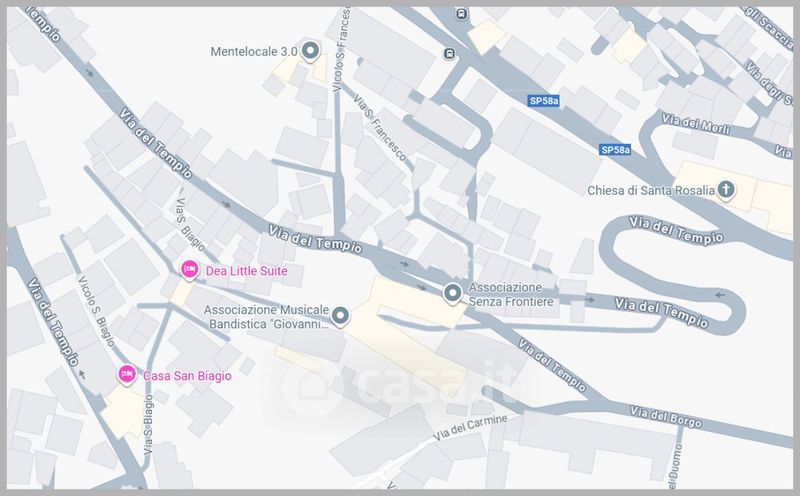
Task: Select the bus stop icon near Vicolo S. Francesco
Action: tap(449, 53)
